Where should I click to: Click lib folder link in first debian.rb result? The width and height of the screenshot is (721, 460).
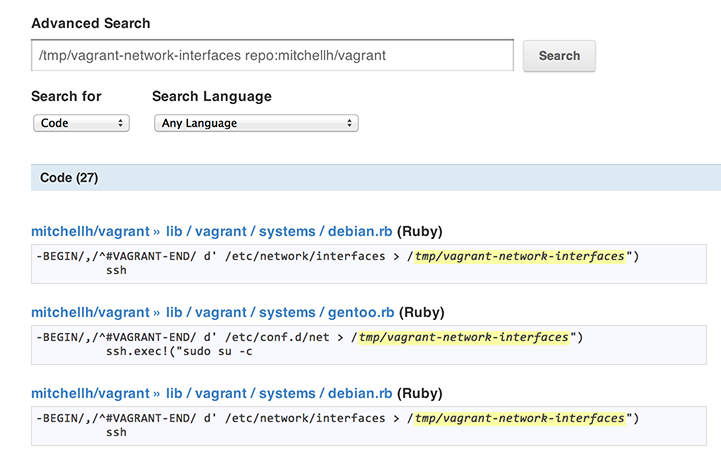pos(174,231)
